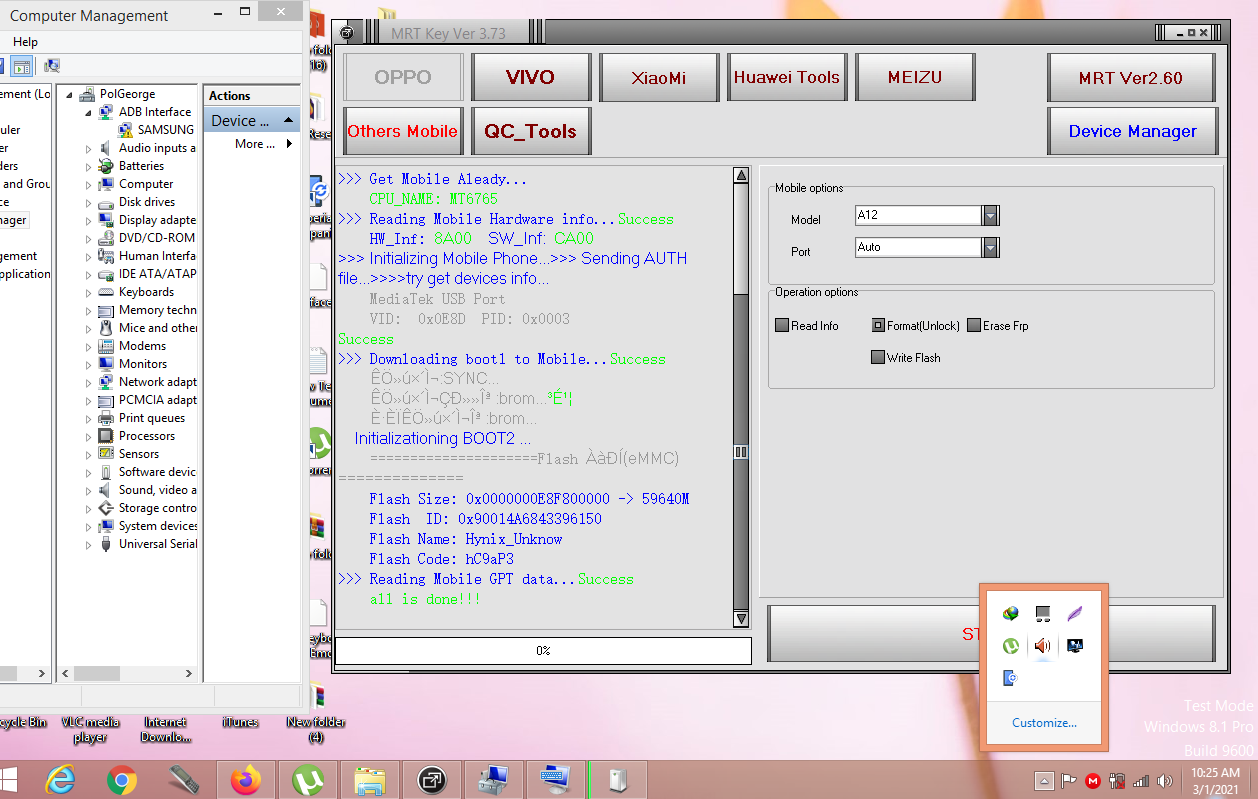This screenshot has height=799, width=1258.
Task: Collapse the Device actions section arrow
Action: coord(289,120)
